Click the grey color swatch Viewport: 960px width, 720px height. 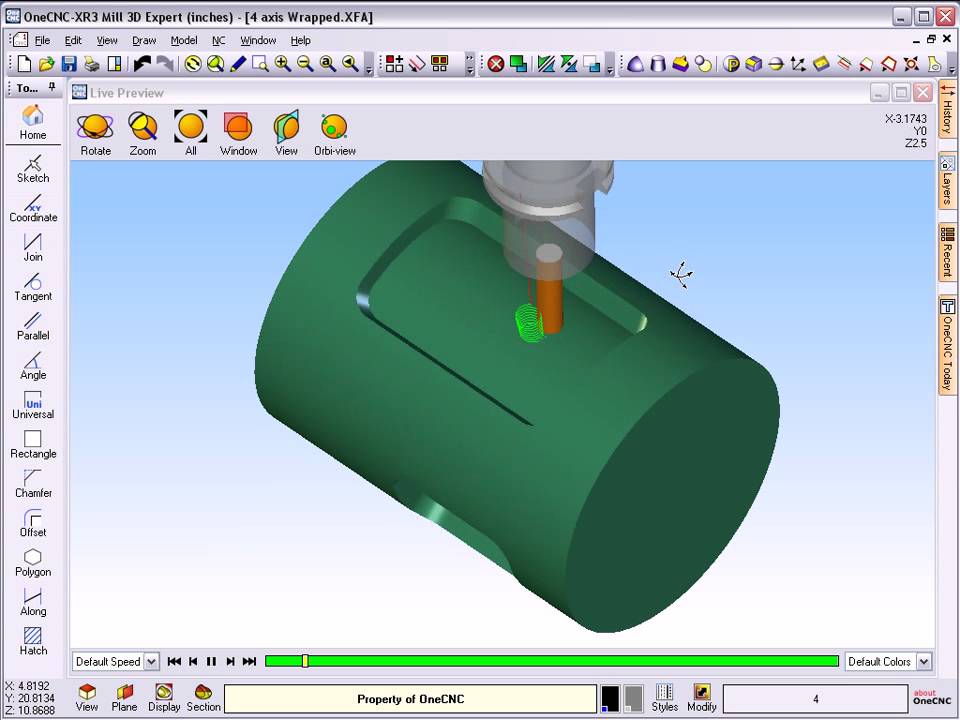click(633, 699)
